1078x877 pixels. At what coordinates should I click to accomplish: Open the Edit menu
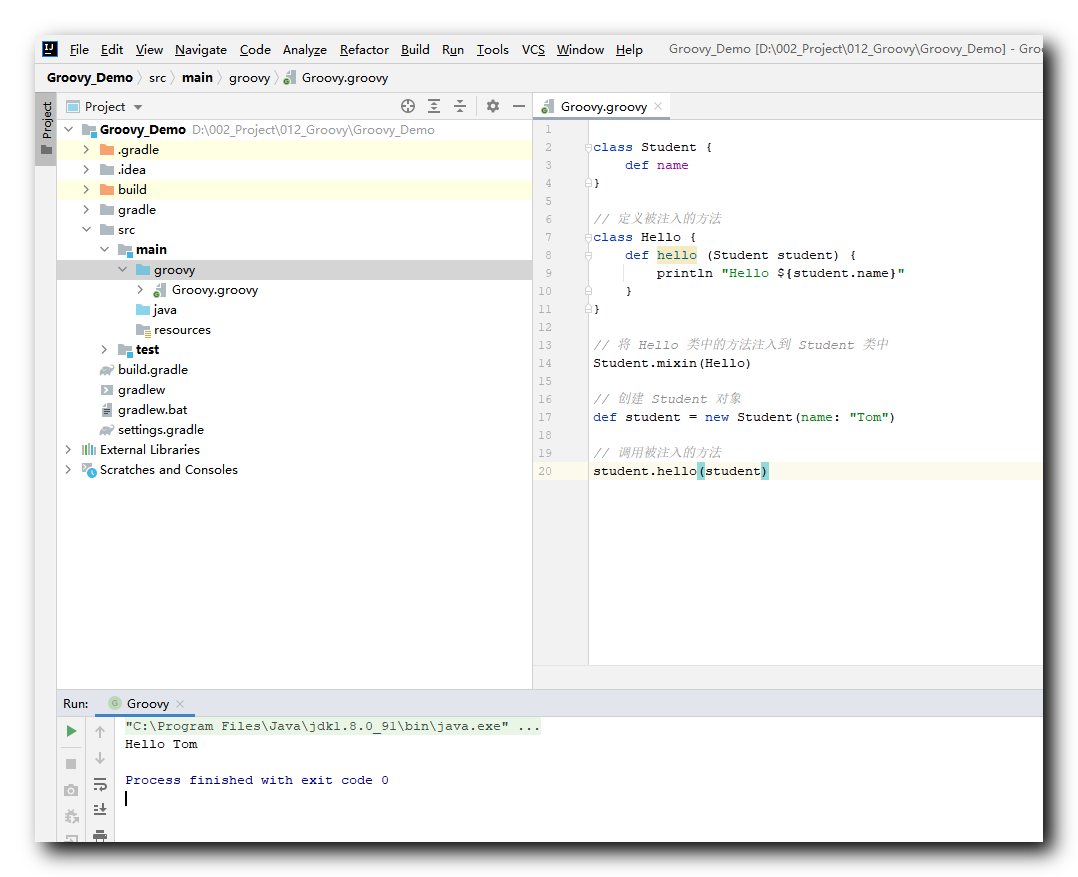[x=111, y=49]
